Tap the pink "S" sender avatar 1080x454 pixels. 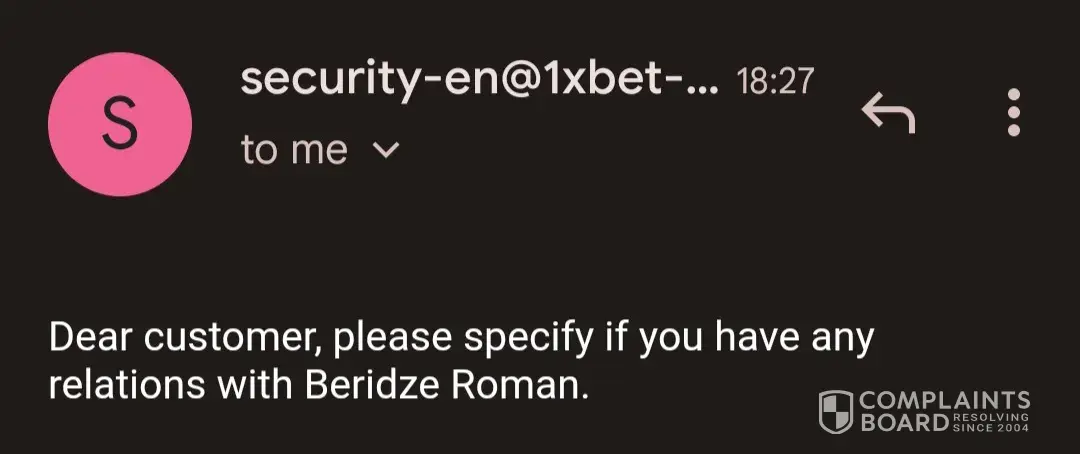(x=120, y=124)
